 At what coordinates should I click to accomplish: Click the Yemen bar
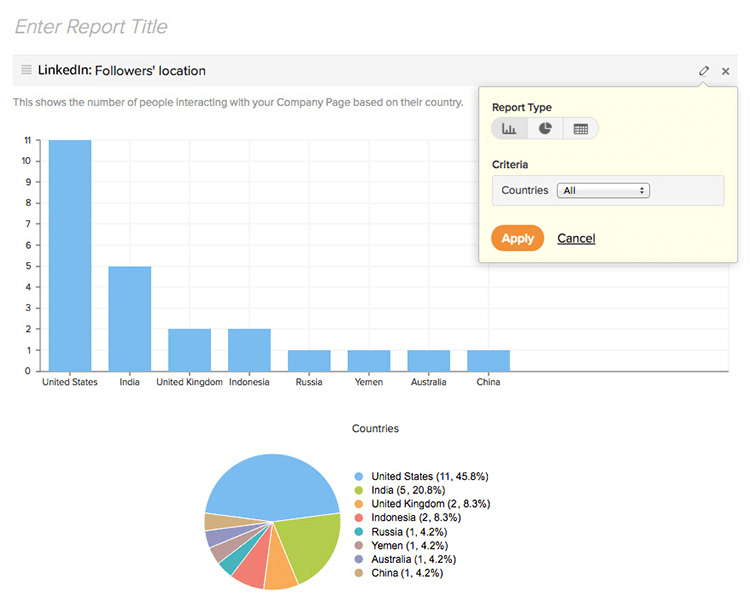pyautogui.click(x=369, y=360)
